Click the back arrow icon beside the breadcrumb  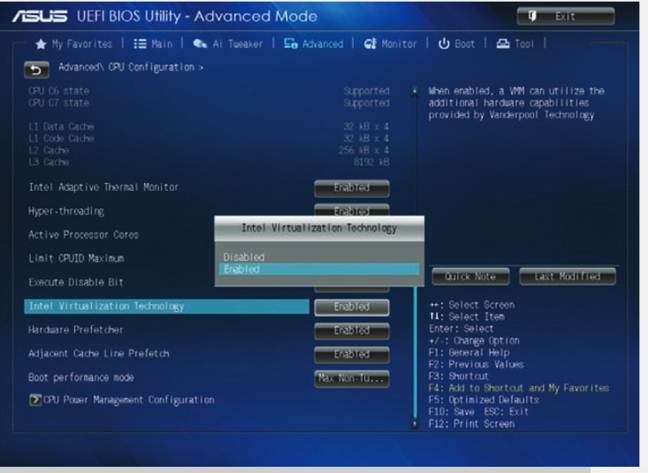pyautogui.click(x=36, y=70)
